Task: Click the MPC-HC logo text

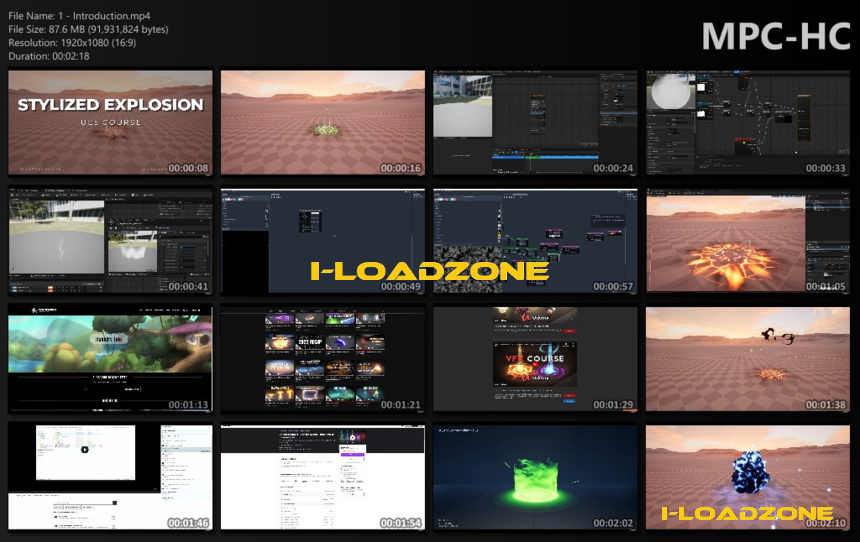Action: point(776,37)
